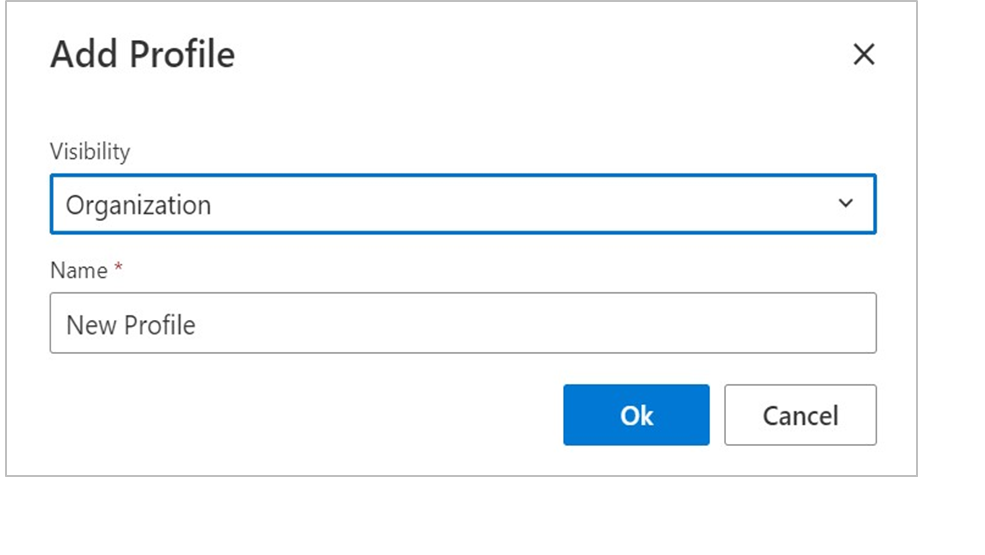Select the Organization value in Visibility combo box

pos(138,205)
